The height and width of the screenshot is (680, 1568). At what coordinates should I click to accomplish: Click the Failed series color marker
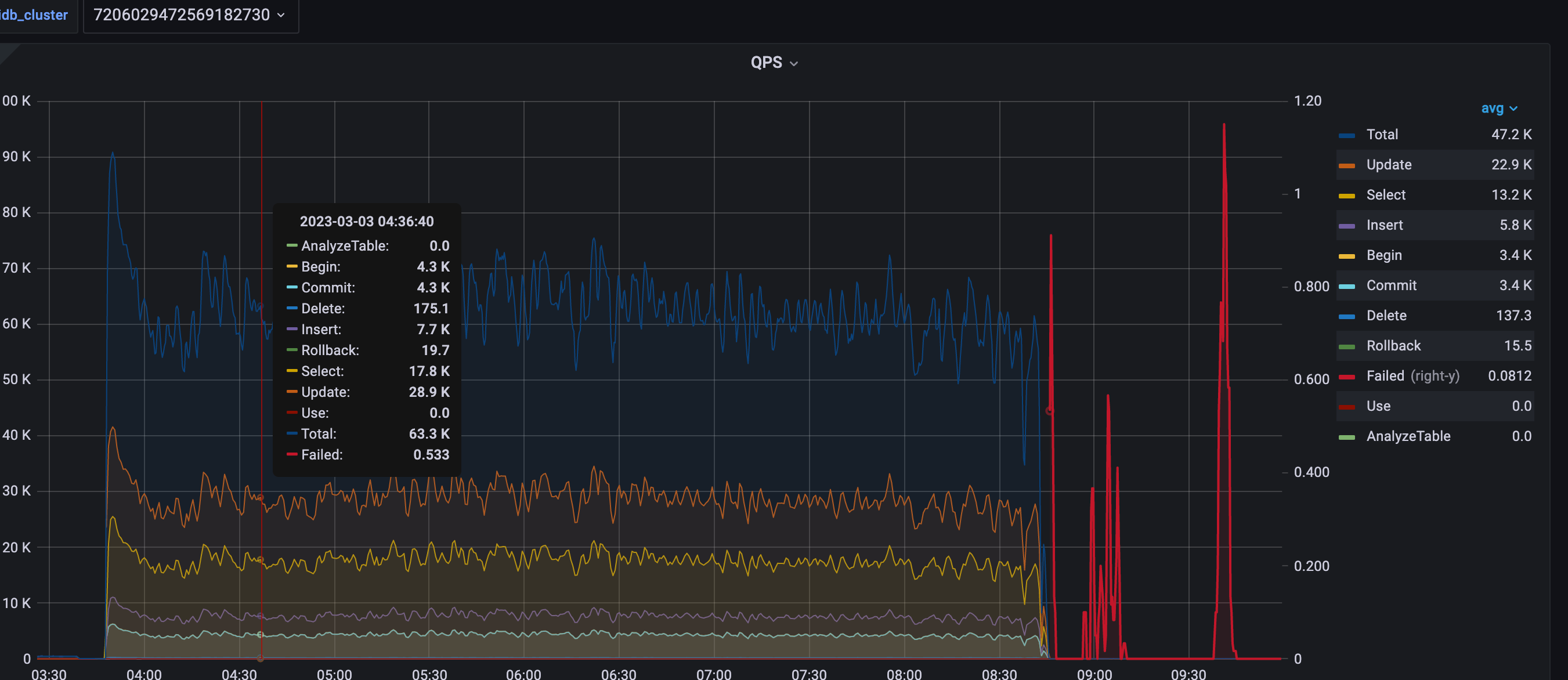tap(1347, 375)
